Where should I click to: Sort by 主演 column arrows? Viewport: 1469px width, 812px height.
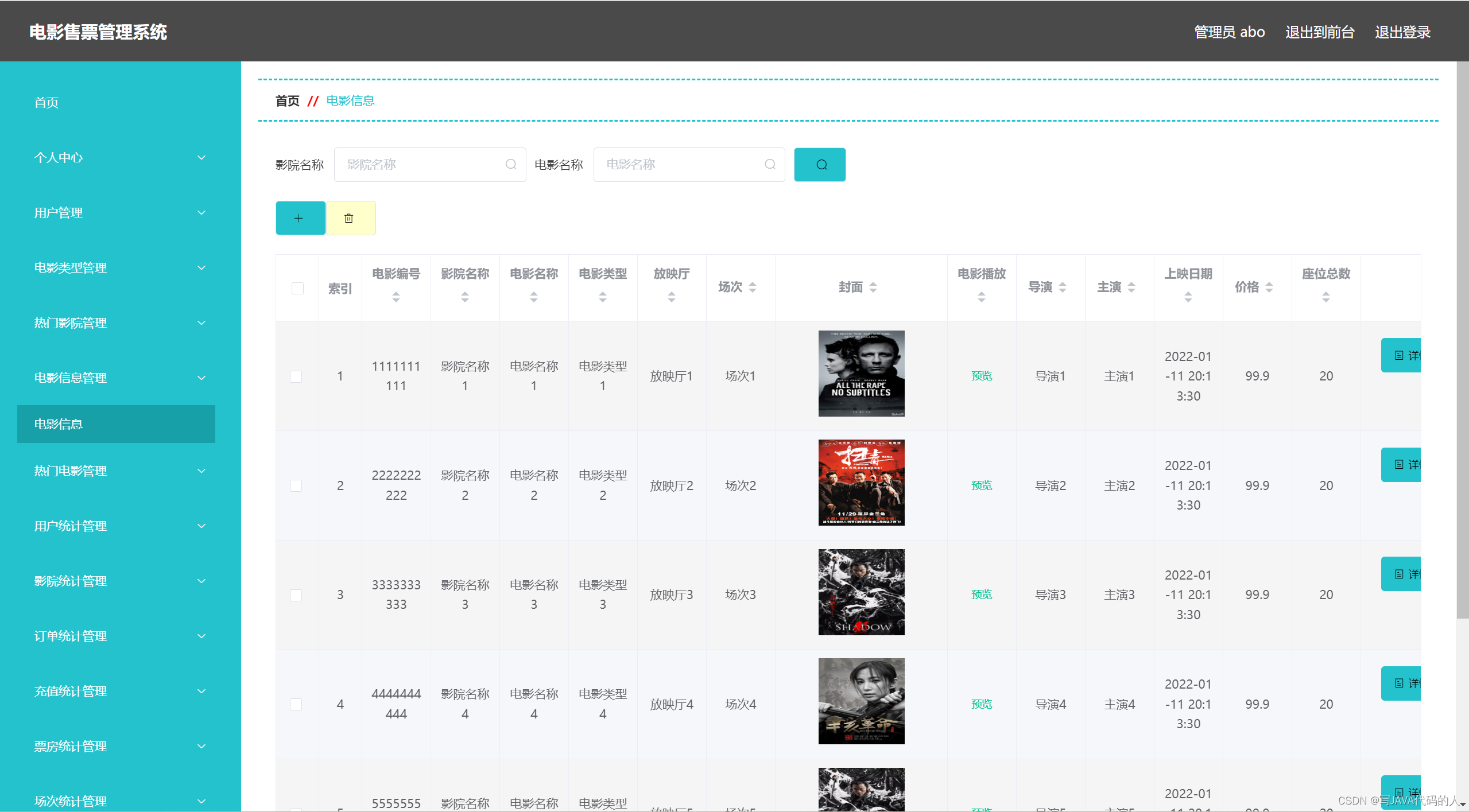tap(1131, 287)
